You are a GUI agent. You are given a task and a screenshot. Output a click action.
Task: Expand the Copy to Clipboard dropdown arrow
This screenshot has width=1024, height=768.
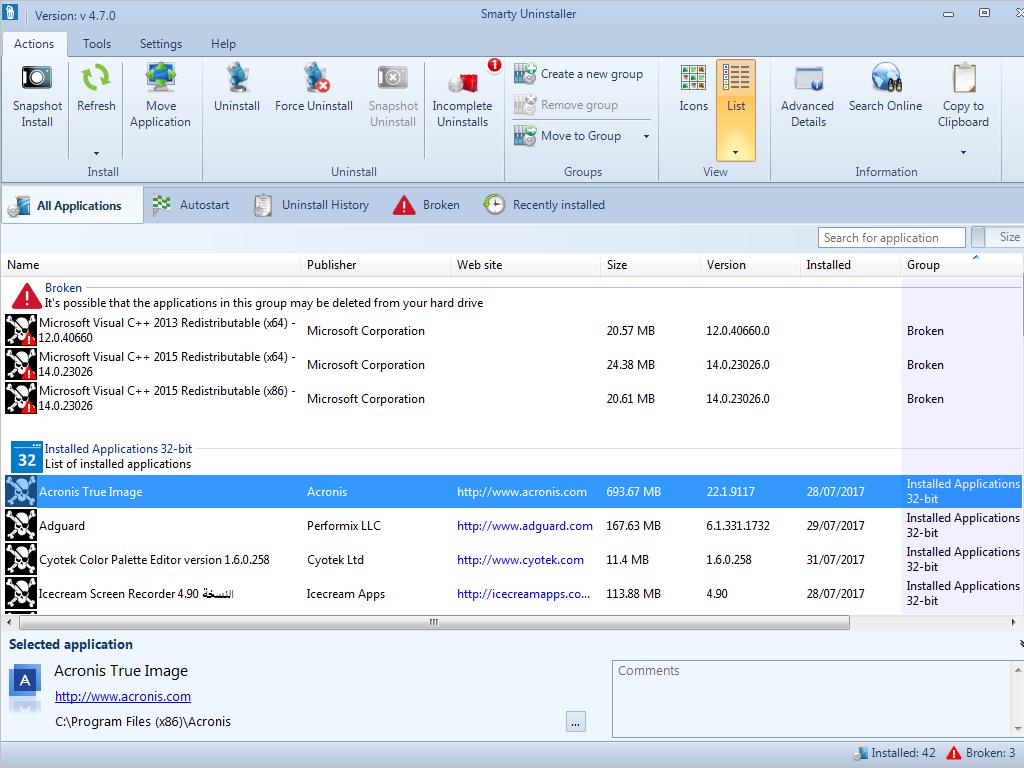coord(963,153)
